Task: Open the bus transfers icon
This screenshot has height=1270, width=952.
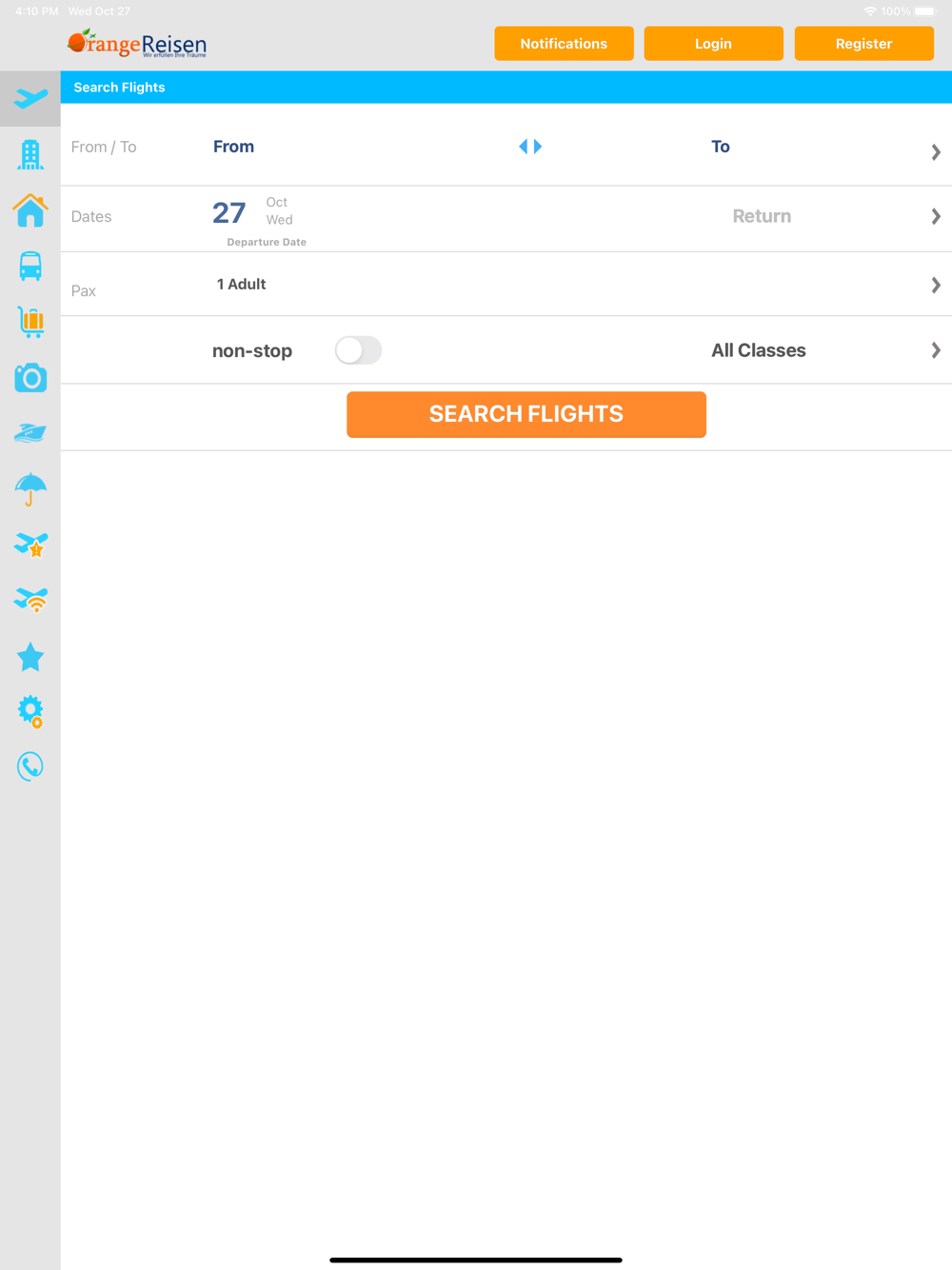Action: pyautogui.click(x=30, y=266)
